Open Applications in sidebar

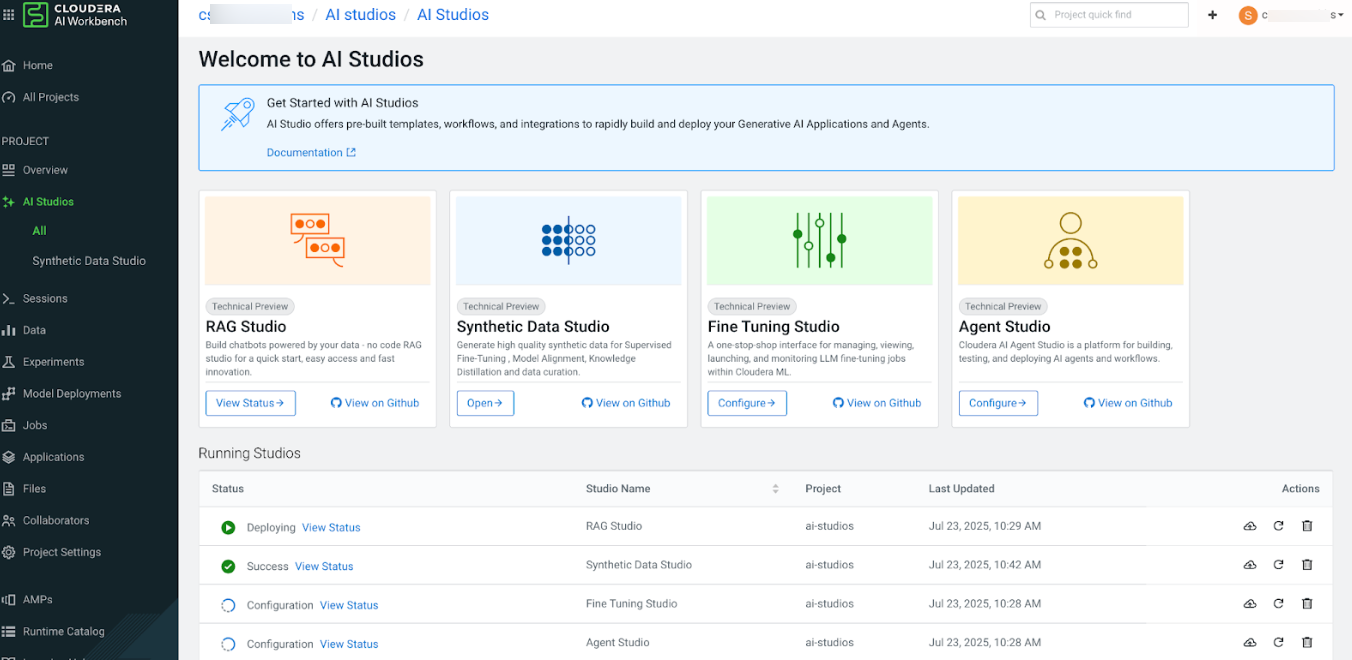pyautogui.click(x=53, y=457)
